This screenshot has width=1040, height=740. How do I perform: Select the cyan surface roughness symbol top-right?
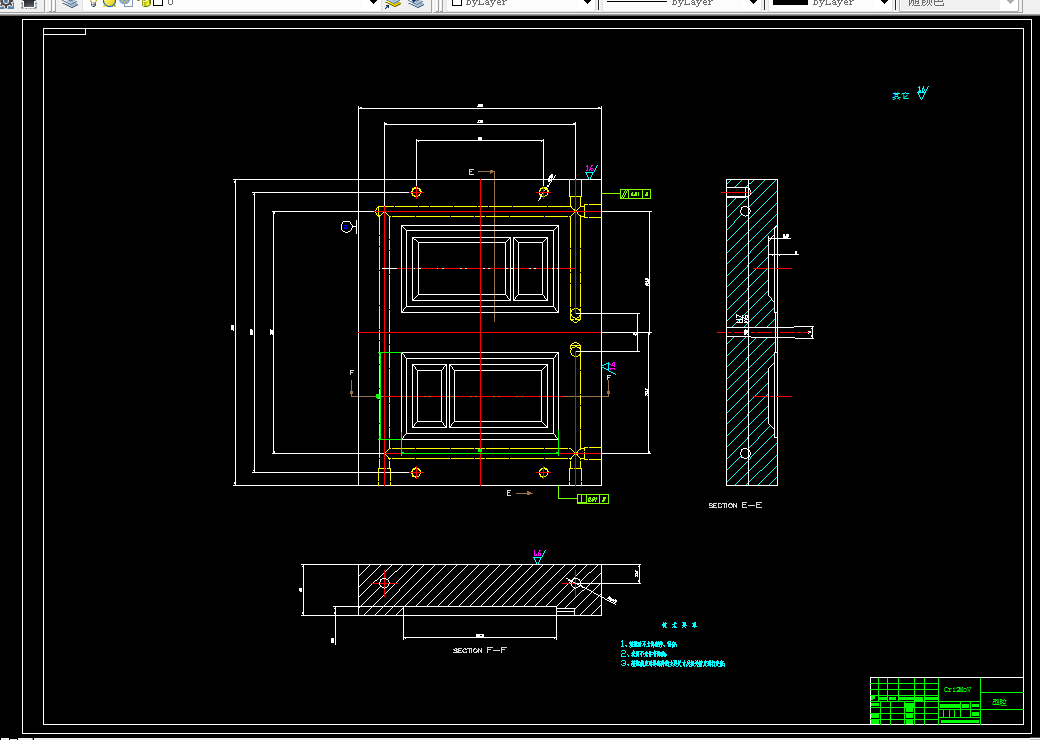click(922, 93)
